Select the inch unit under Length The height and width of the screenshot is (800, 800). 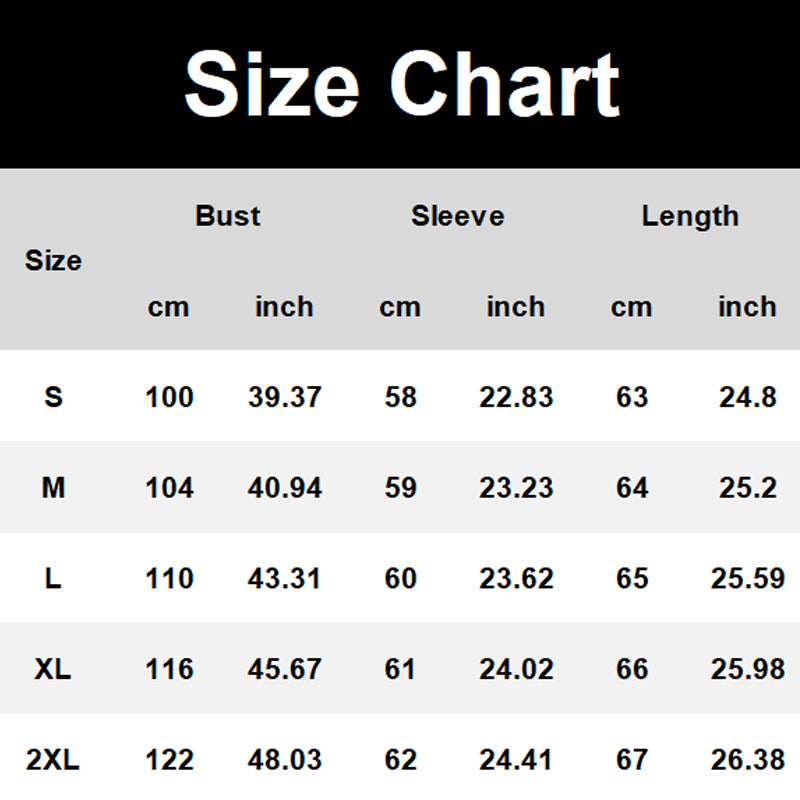point(747,307)
